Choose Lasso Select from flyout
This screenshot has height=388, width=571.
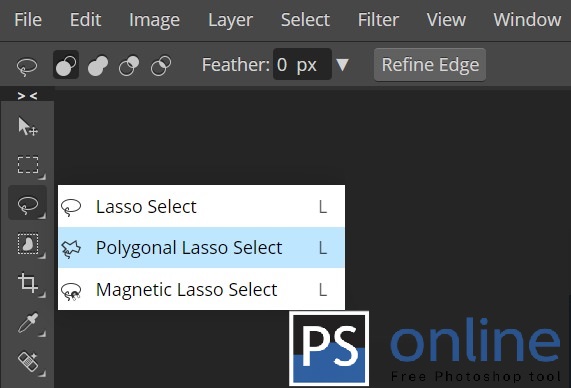point(201,207)
